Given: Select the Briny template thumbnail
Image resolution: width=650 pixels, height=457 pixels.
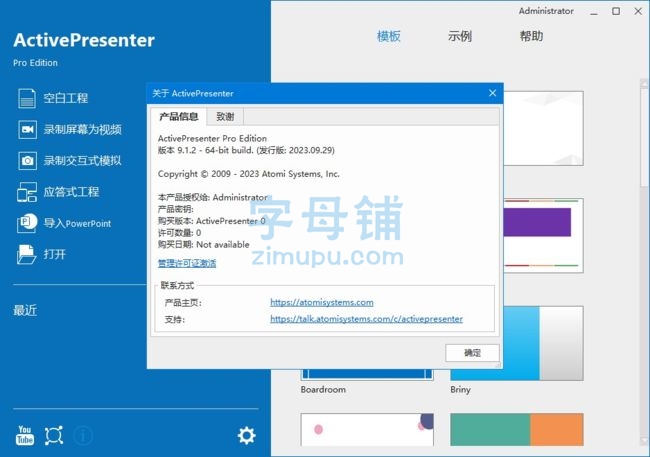Looking at the screenshot, I should [543, 343].
